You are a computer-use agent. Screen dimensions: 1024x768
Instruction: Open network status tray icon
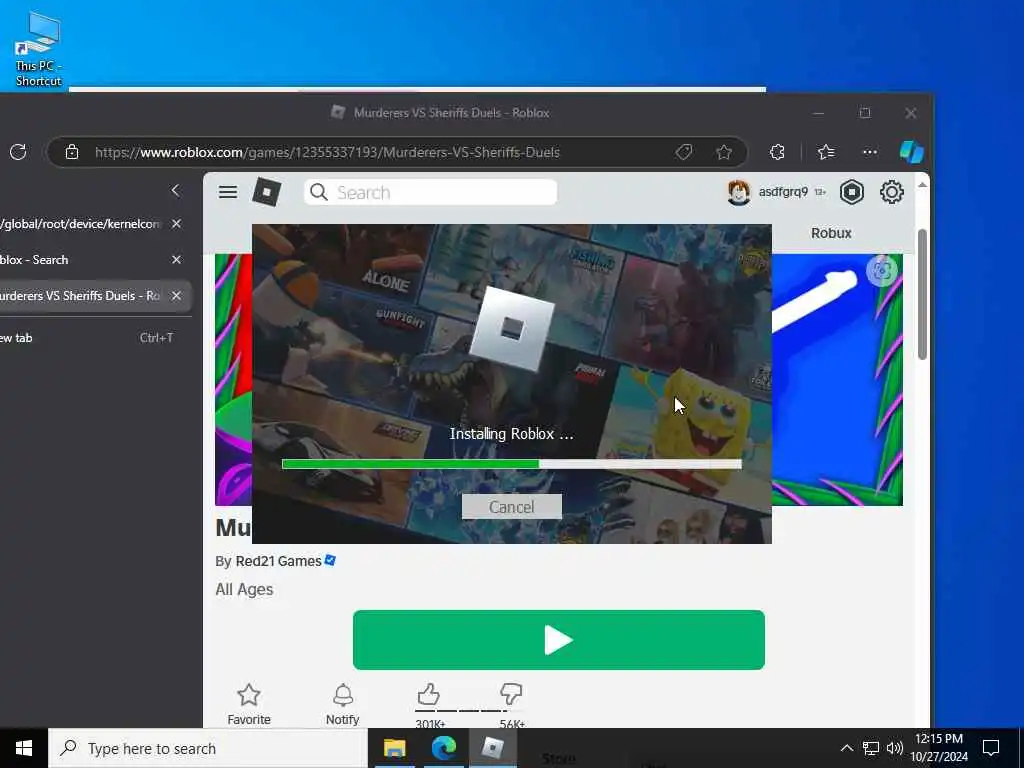(871, 748)
